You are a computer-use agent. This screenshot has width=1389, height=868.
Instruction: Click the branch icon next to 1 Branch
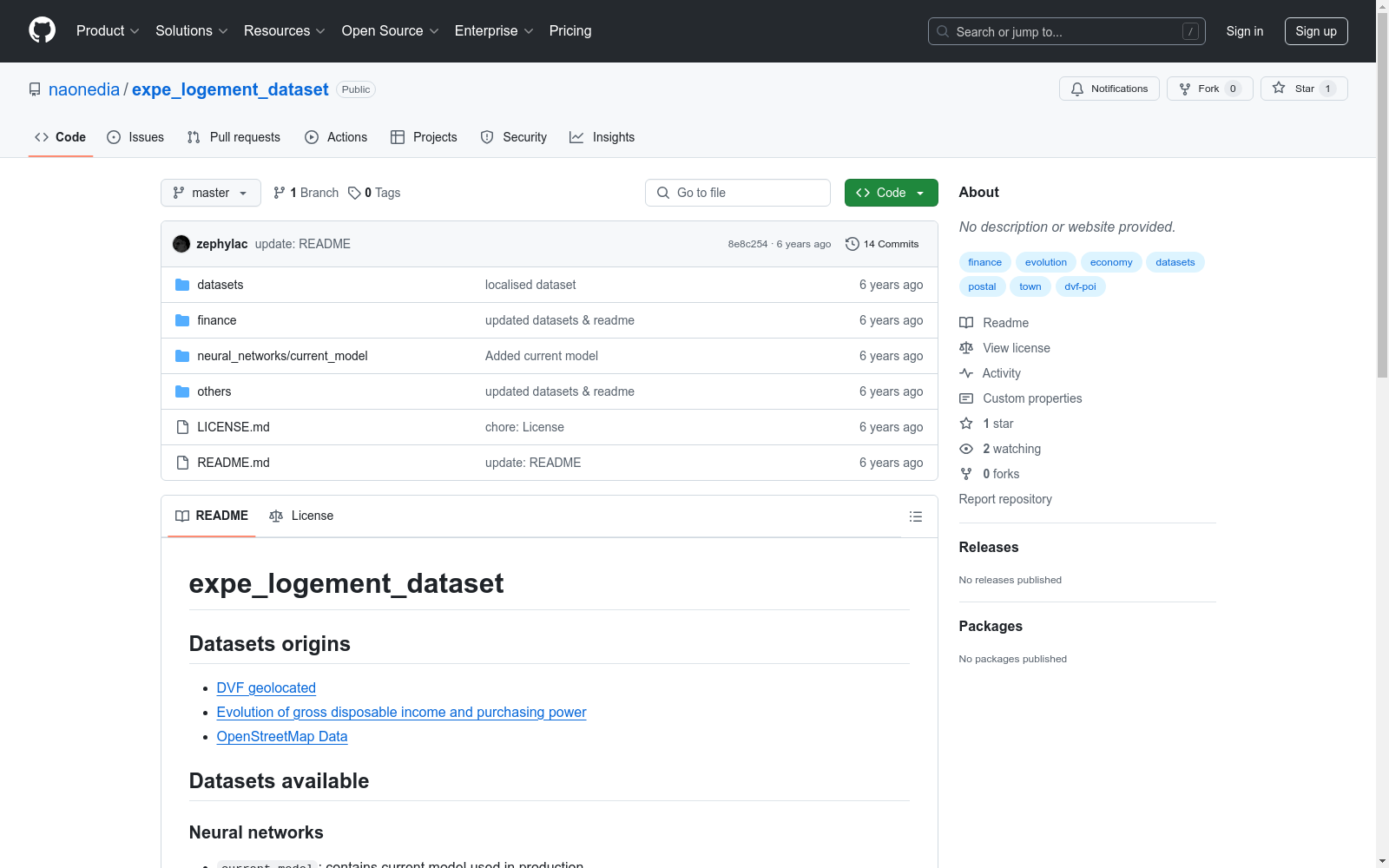pyautogui.click(x=280, y=193)
